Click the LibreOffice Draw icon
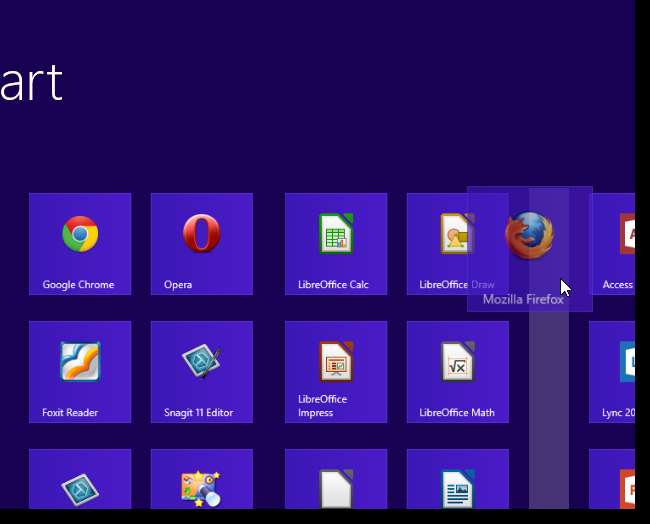Viewport: 650px width, 524px height. click(x=455, y=236)
